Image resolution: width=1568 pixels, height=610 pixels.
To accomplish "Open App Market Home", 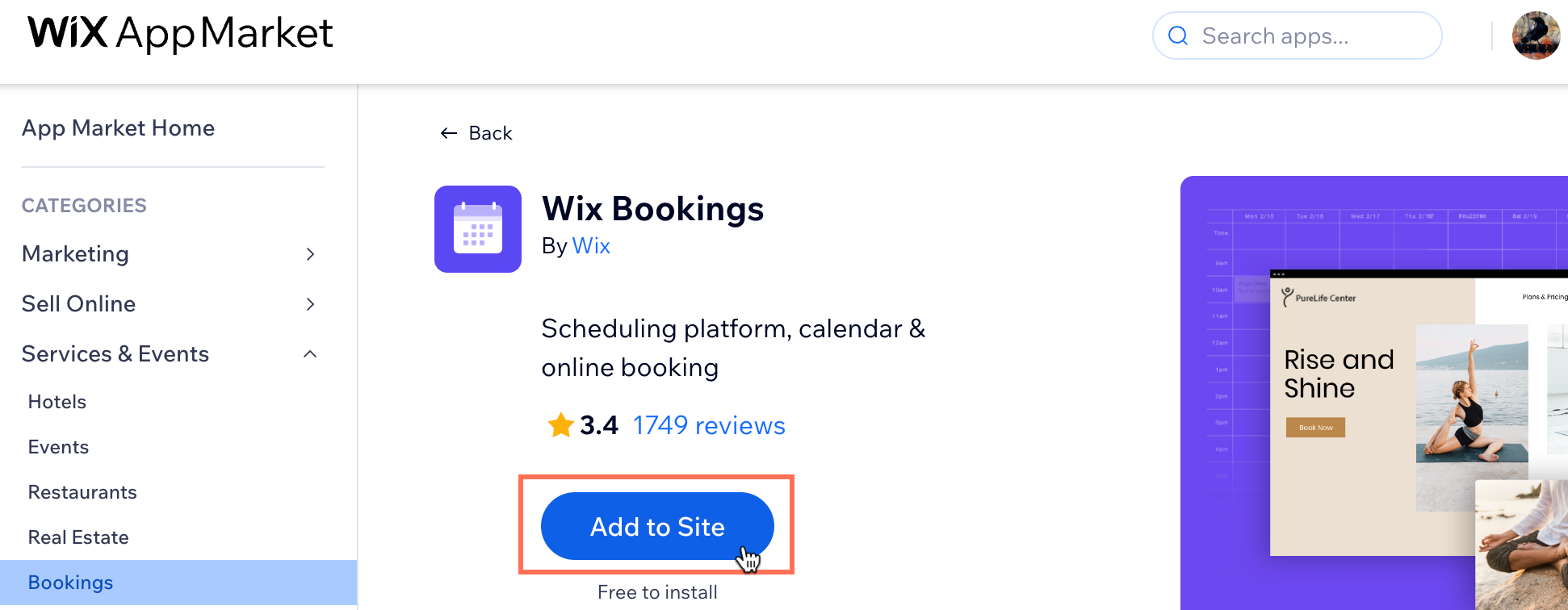I will (118, 127).
